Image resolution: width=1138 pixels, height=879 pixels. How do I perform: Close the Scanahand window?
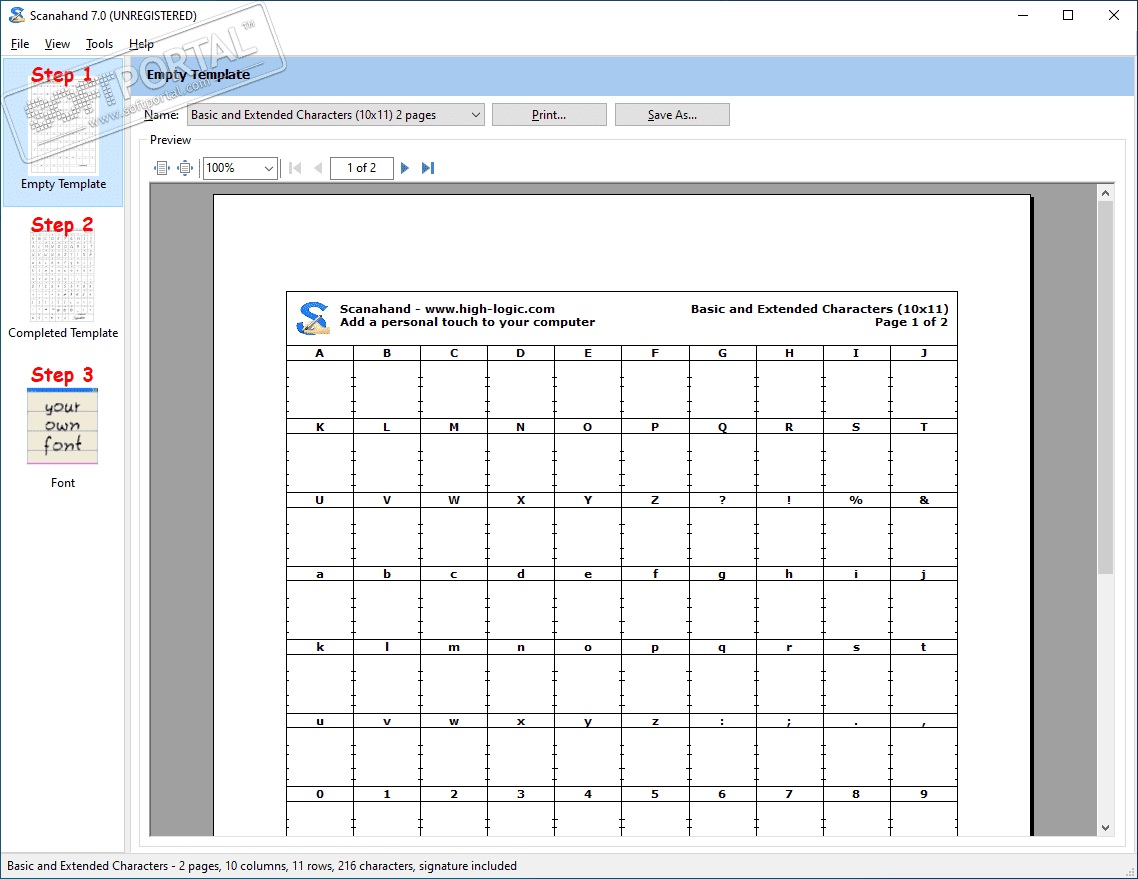1114,15
